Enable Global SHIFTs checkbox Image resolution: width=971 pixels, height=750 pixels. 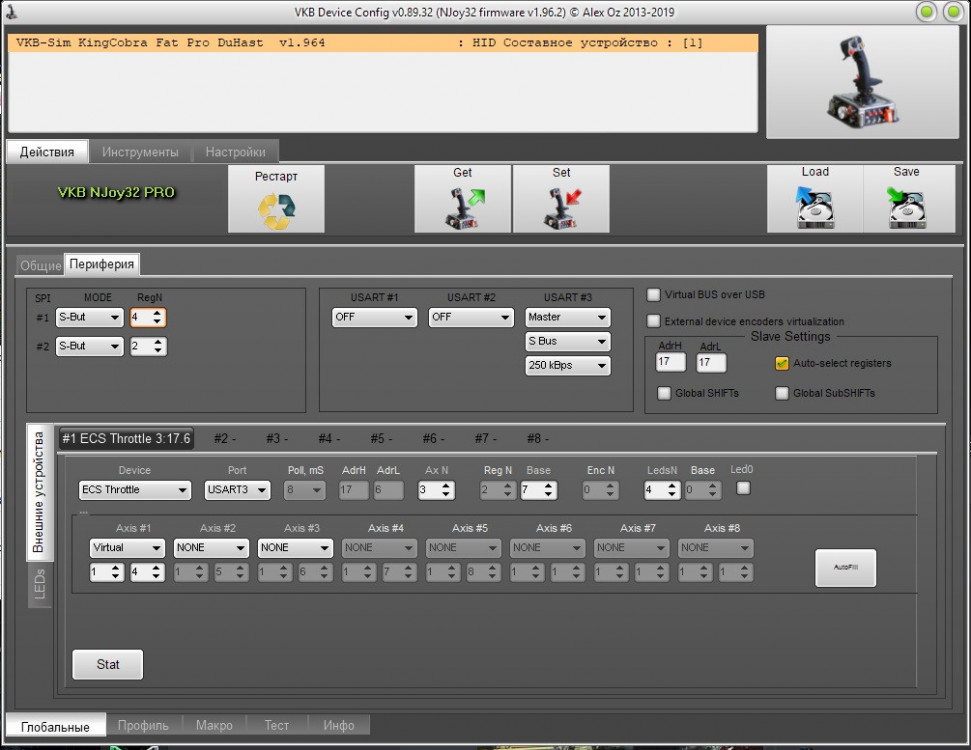(x=665, y=393)
